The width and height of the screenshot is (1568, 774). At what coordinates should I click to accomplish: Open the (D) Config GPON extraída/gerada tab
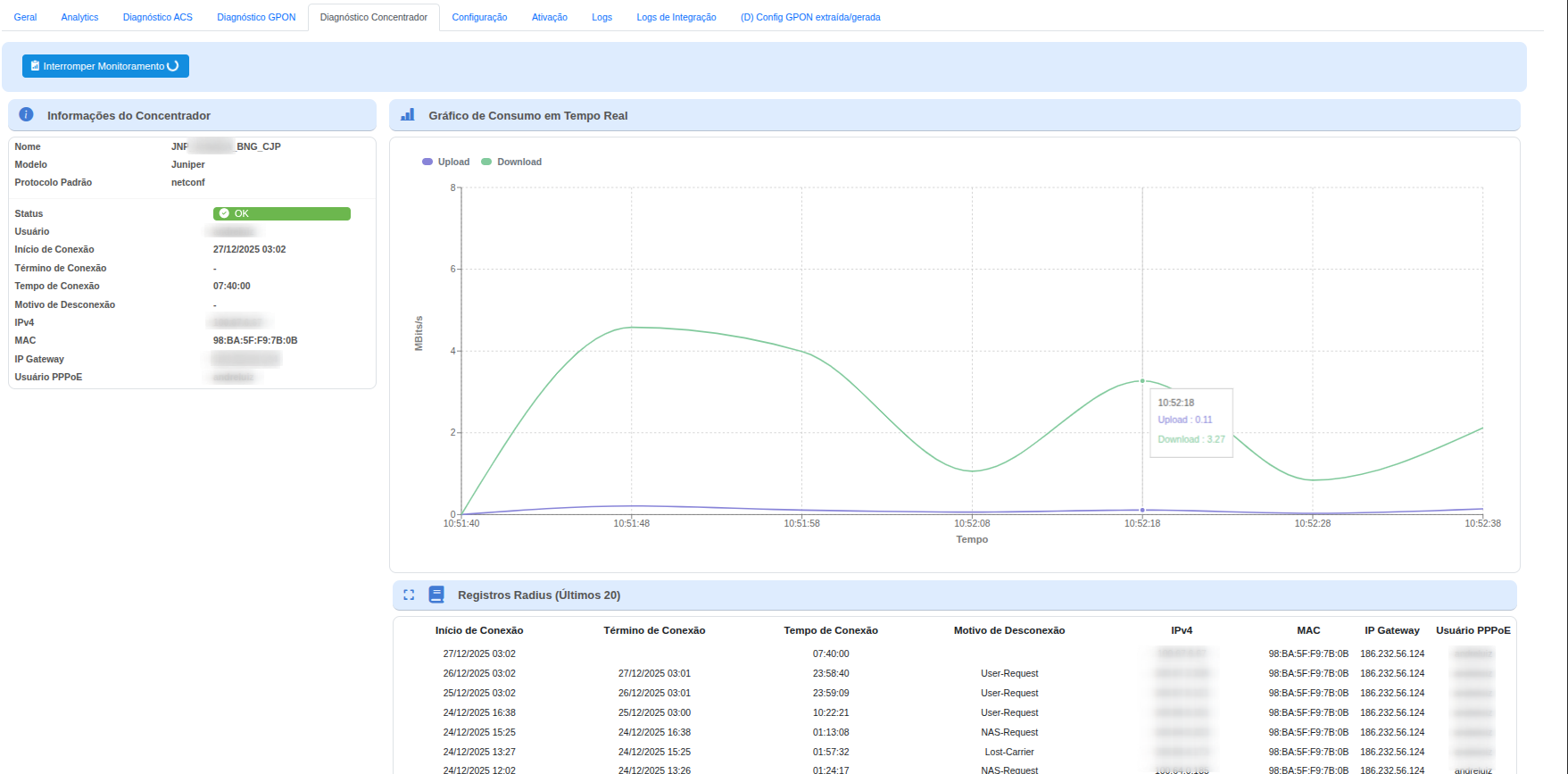[809, 17]
